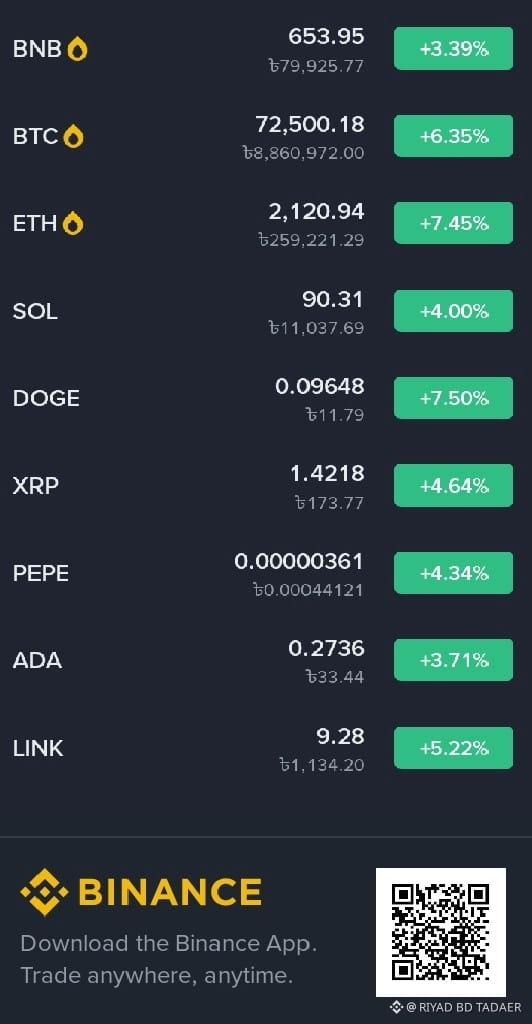532x1024 pixels.
Task: Tap the +6.35% change button for BTC
Action: pos(453,136)
